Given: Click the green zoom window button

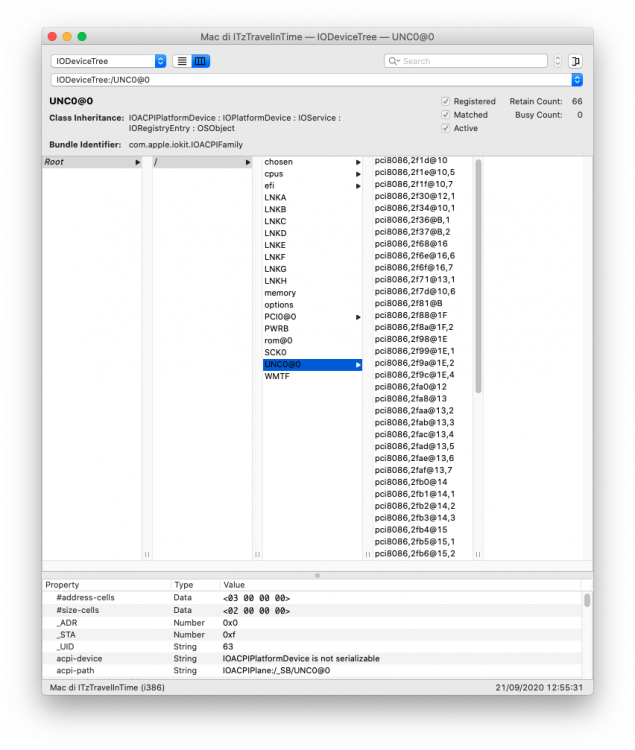Looking at the screenshot, I should (x=82, y=37).
